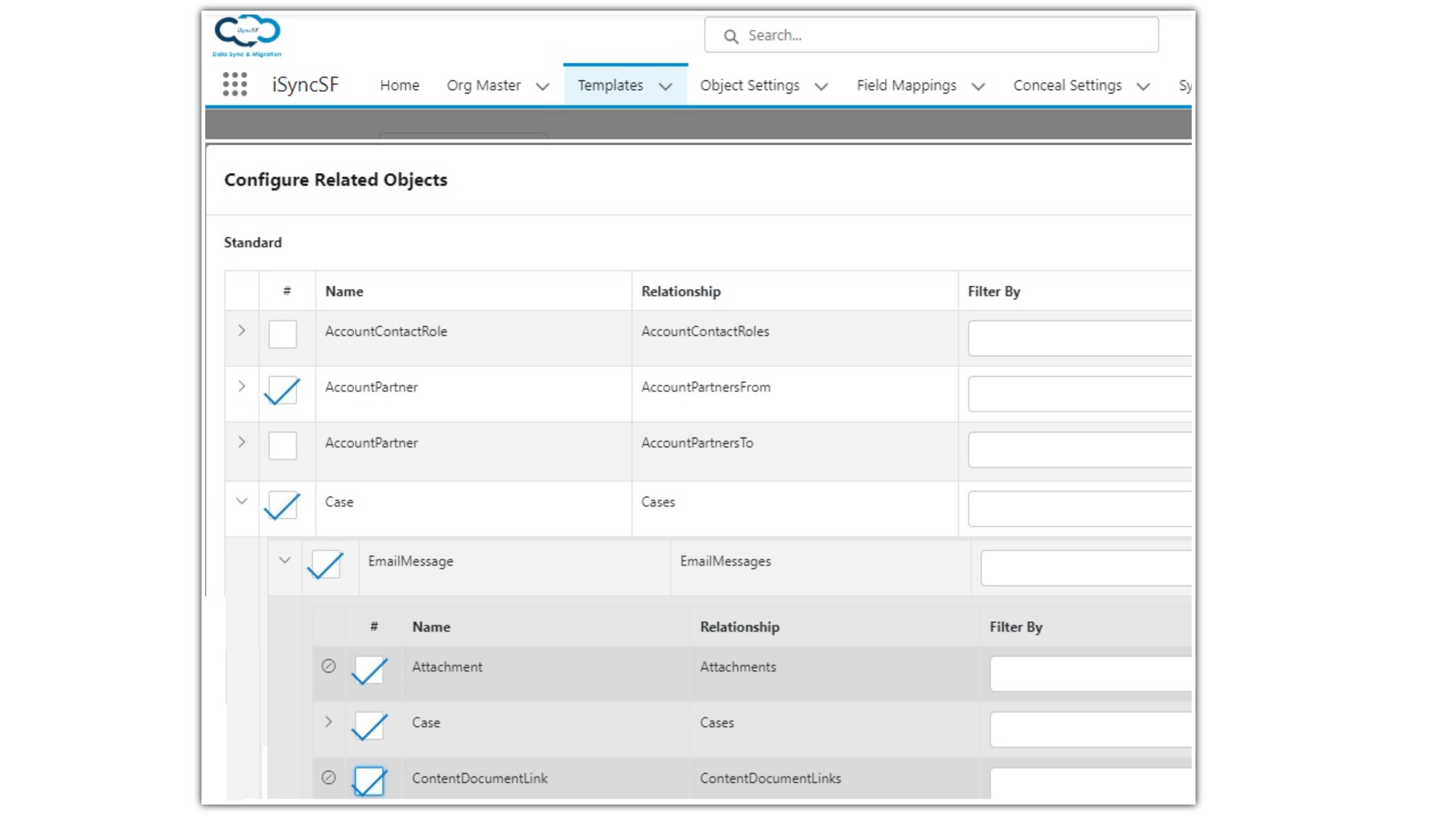
Task: Open Templates tab dropdown arrow
Action: pos(665,86)
